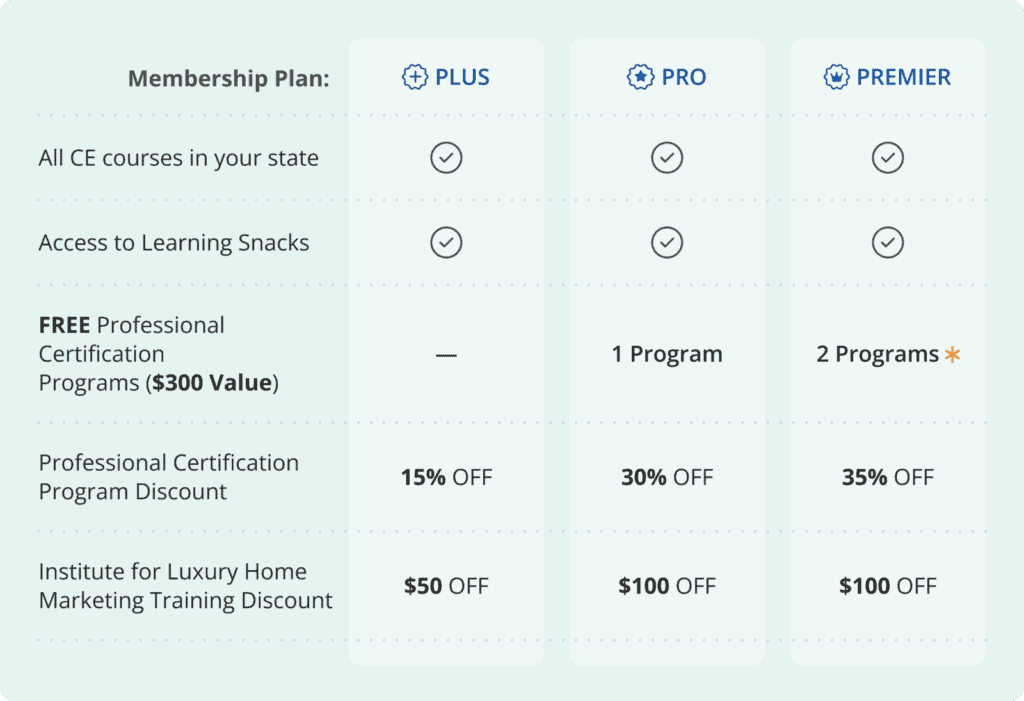Click PRO checkmark for Learning Snacks

[667, 242]
